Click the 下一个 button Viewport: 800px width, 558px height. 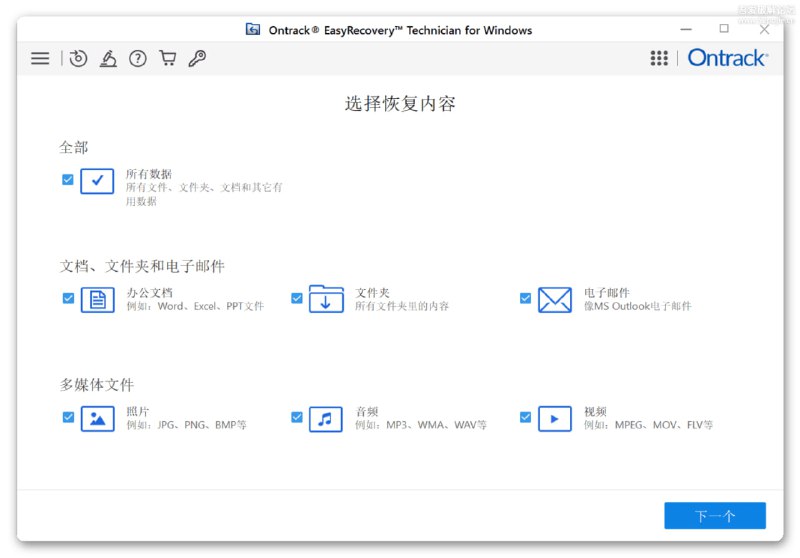pos(715,516)
